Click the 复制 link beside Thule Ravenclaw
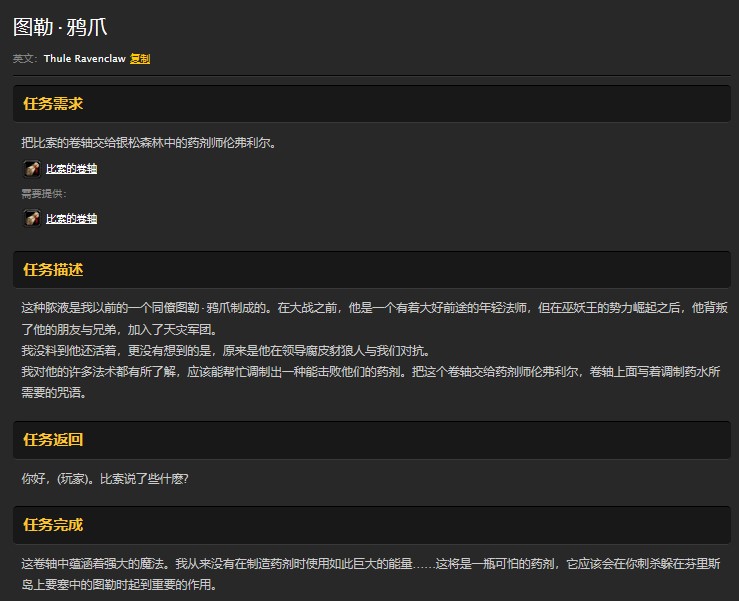Screen dimensions: 739x601 [140, 59]
